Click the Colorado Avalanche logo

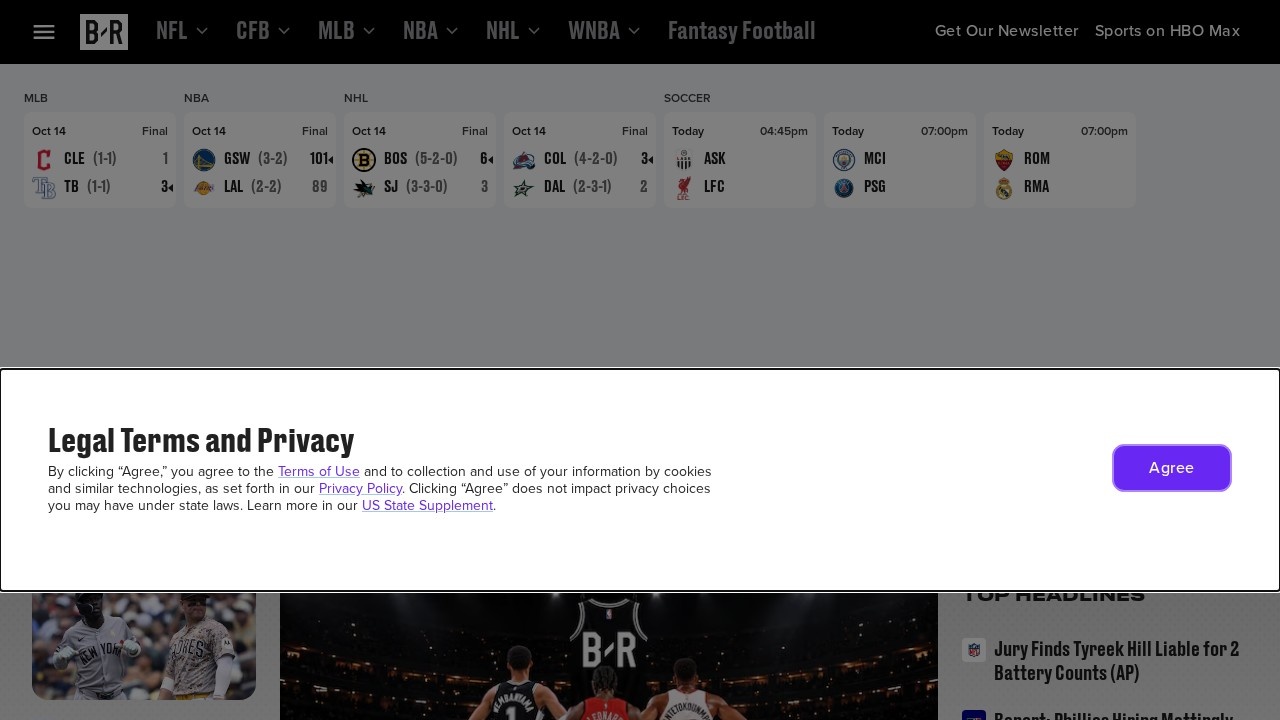click(524, 160)
